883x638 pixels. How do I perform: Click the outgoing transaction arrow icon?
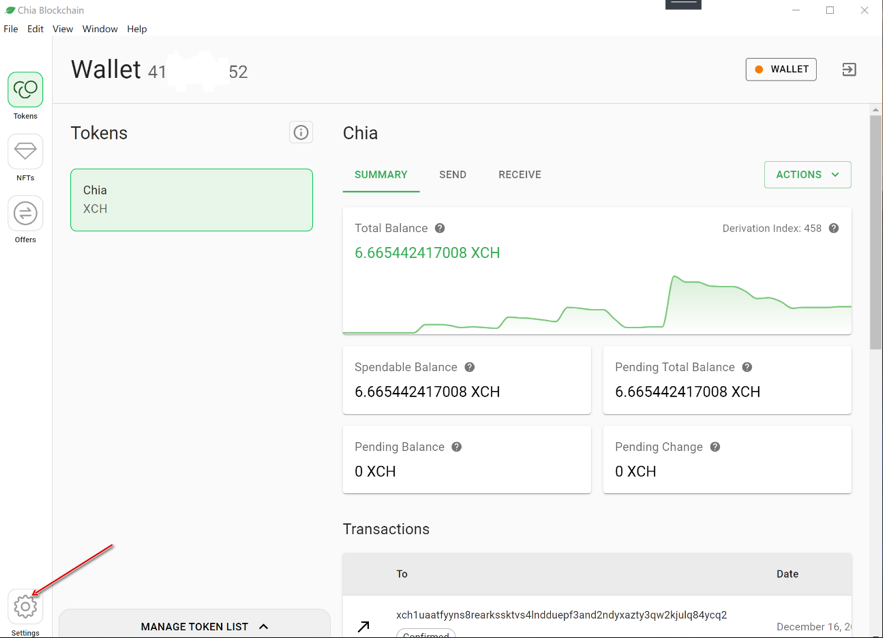(x=364, y=626)
